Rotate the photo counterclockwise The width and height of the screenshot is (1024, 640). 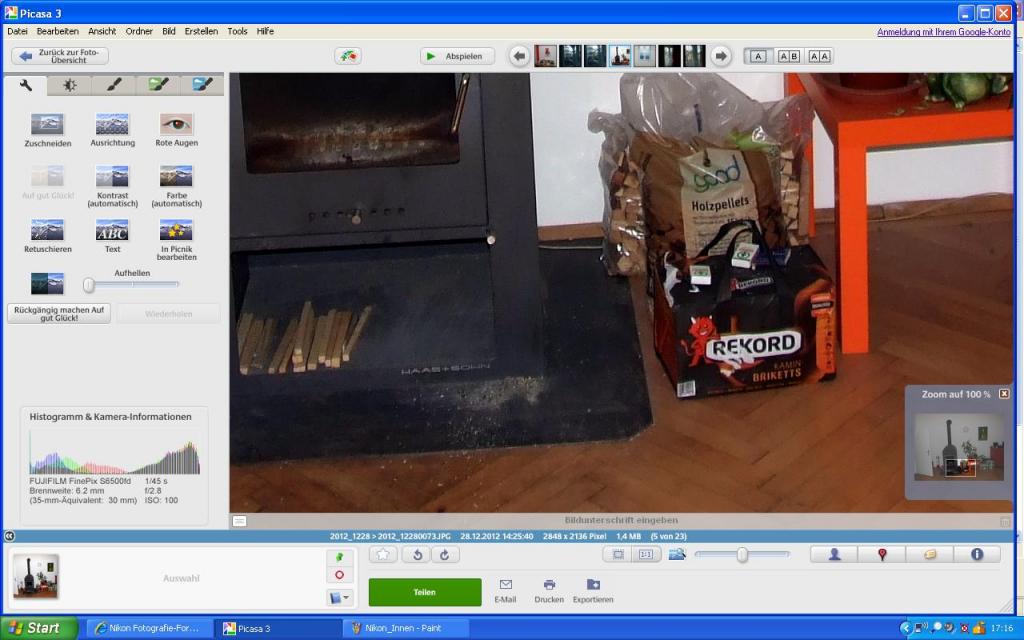417,554
